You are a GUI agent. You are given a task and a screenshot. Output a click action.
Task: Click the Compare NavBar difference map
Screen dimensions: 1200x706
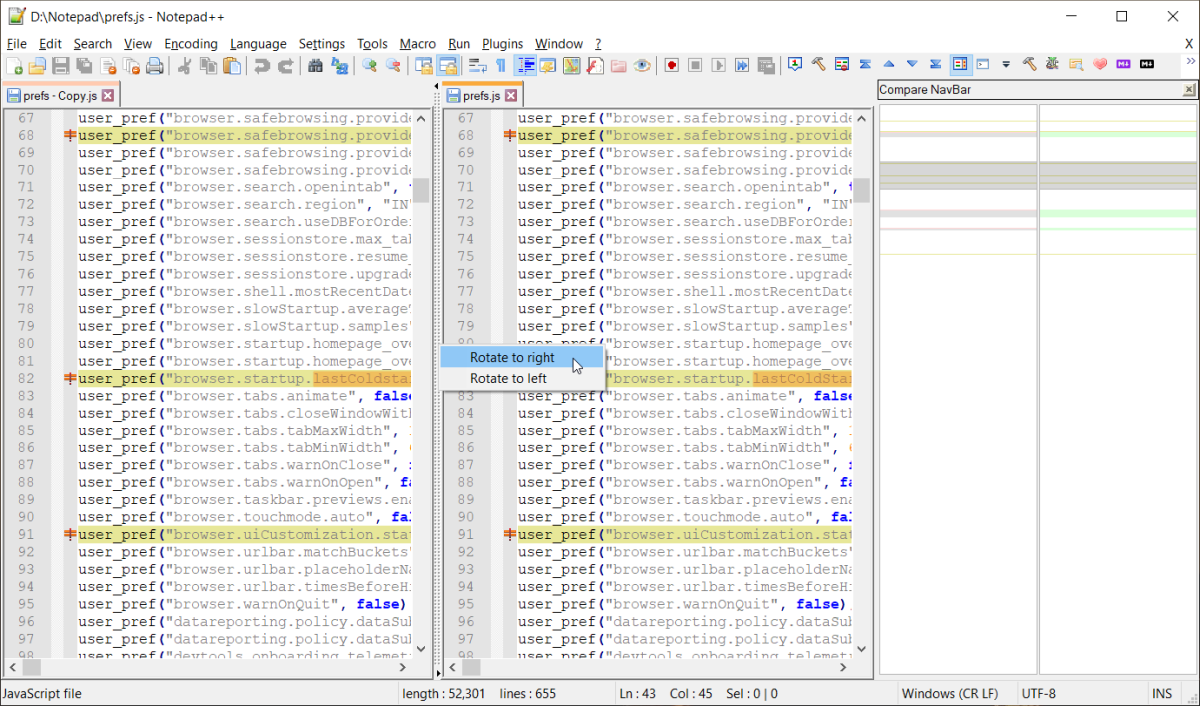point(1037,390)
